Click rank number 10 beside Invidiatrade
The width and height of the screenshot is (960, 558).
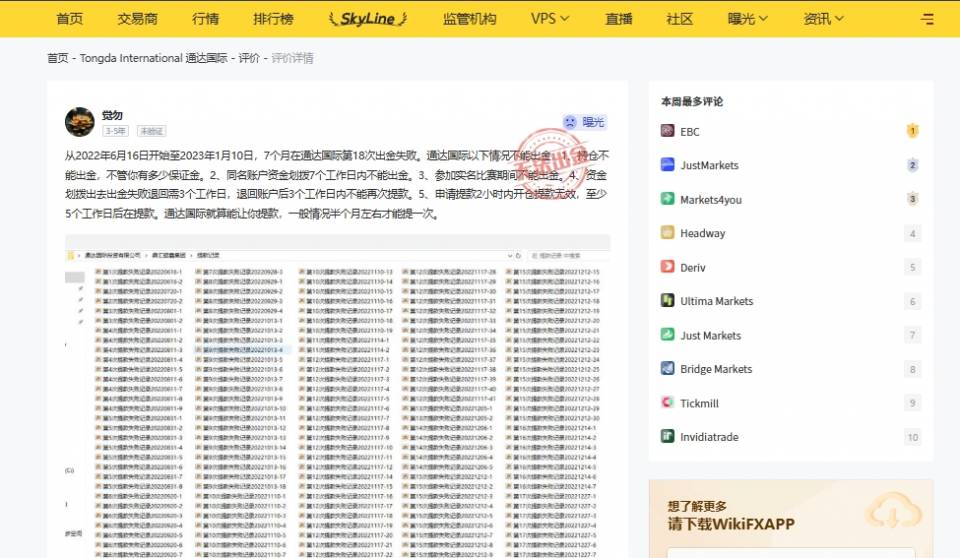[x=912, y=437]
